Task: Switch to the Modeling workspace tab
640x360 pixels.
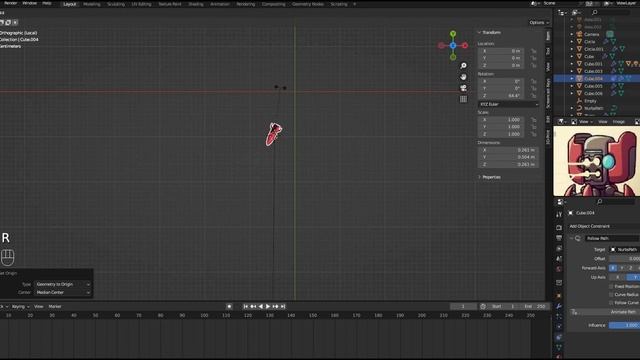Action: pos(91,4)
